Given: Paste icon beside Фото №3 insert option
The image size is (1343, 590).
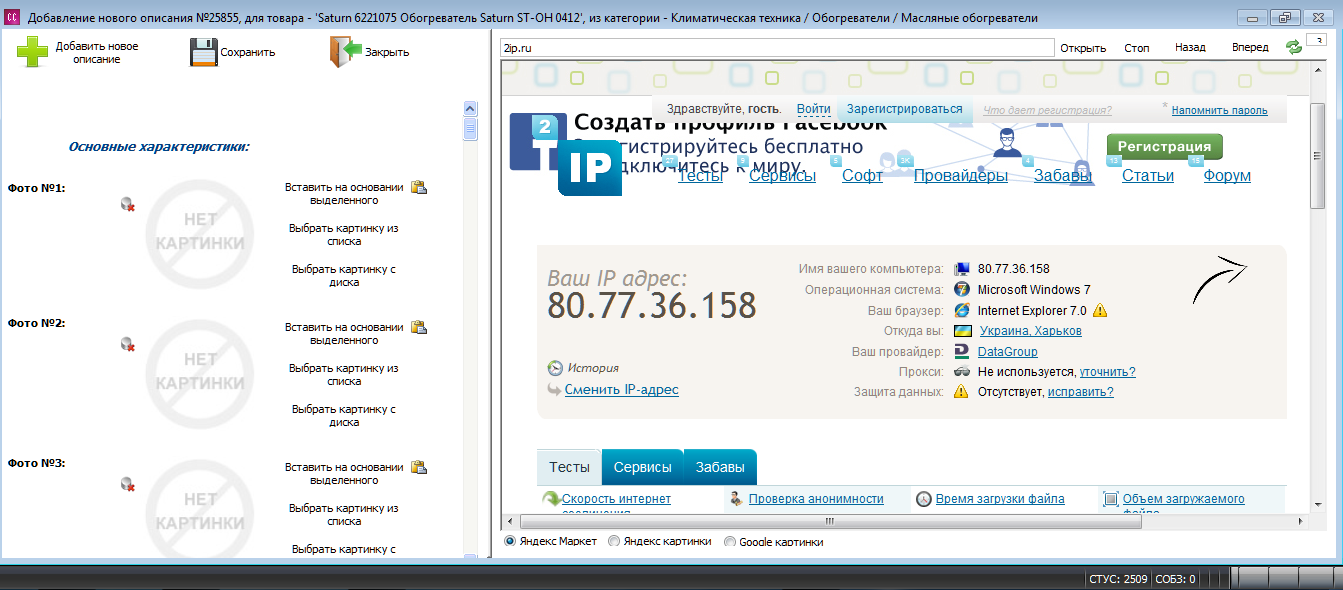Looking at the screenshot, I should (x=419, y=466).
